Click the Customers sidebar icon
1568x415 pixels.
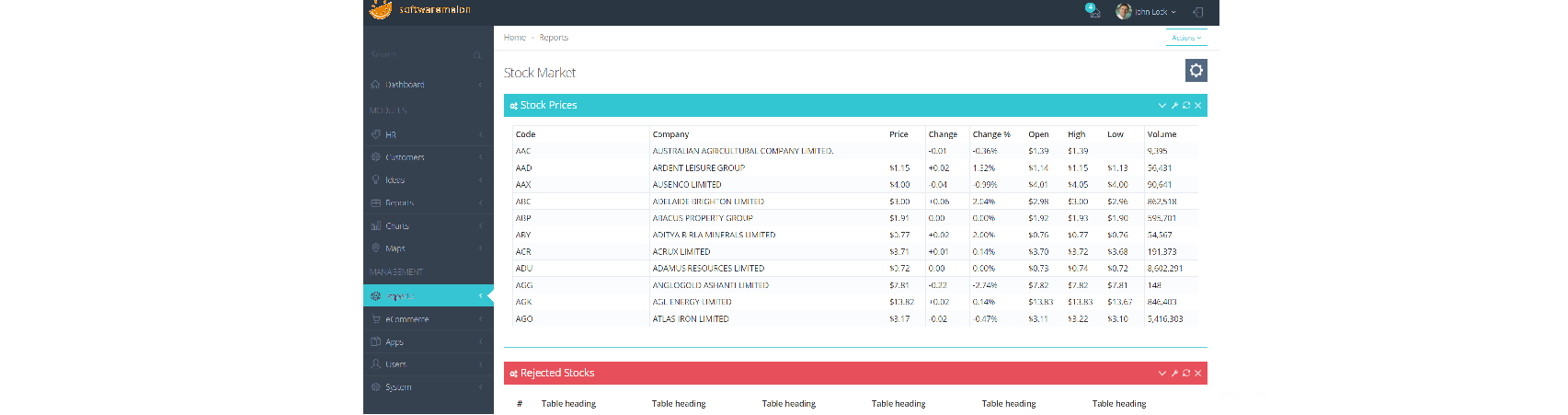point(375,157)
